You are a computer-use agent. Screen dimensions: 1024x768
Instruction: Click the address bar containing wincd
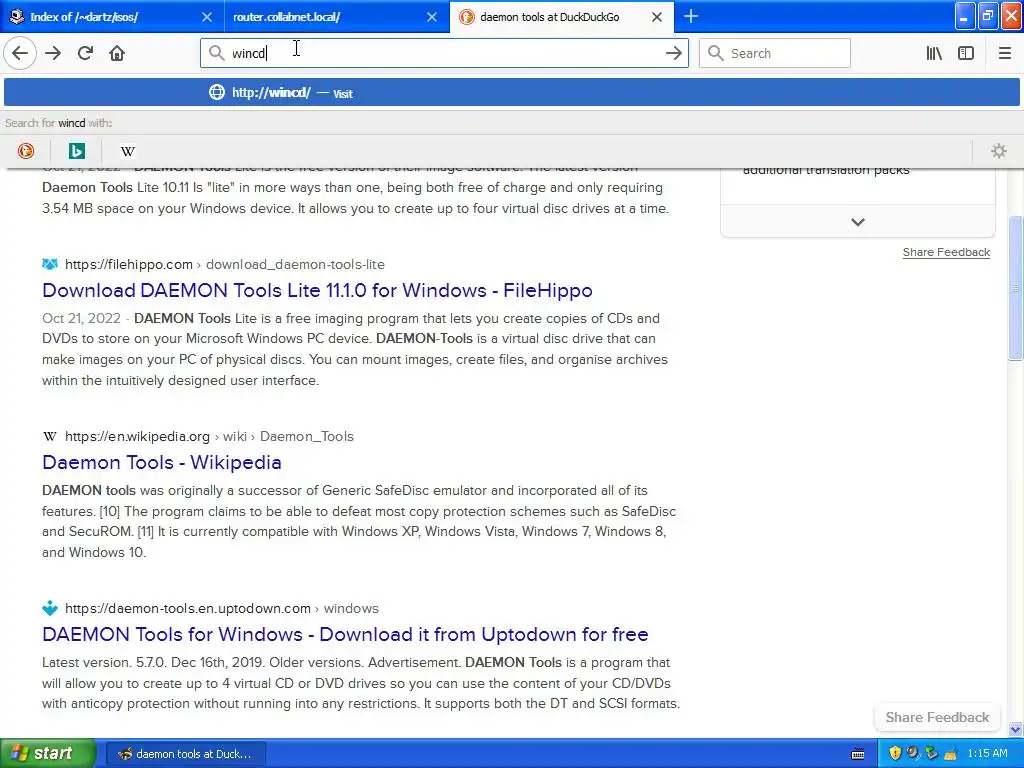pos(444,53)
